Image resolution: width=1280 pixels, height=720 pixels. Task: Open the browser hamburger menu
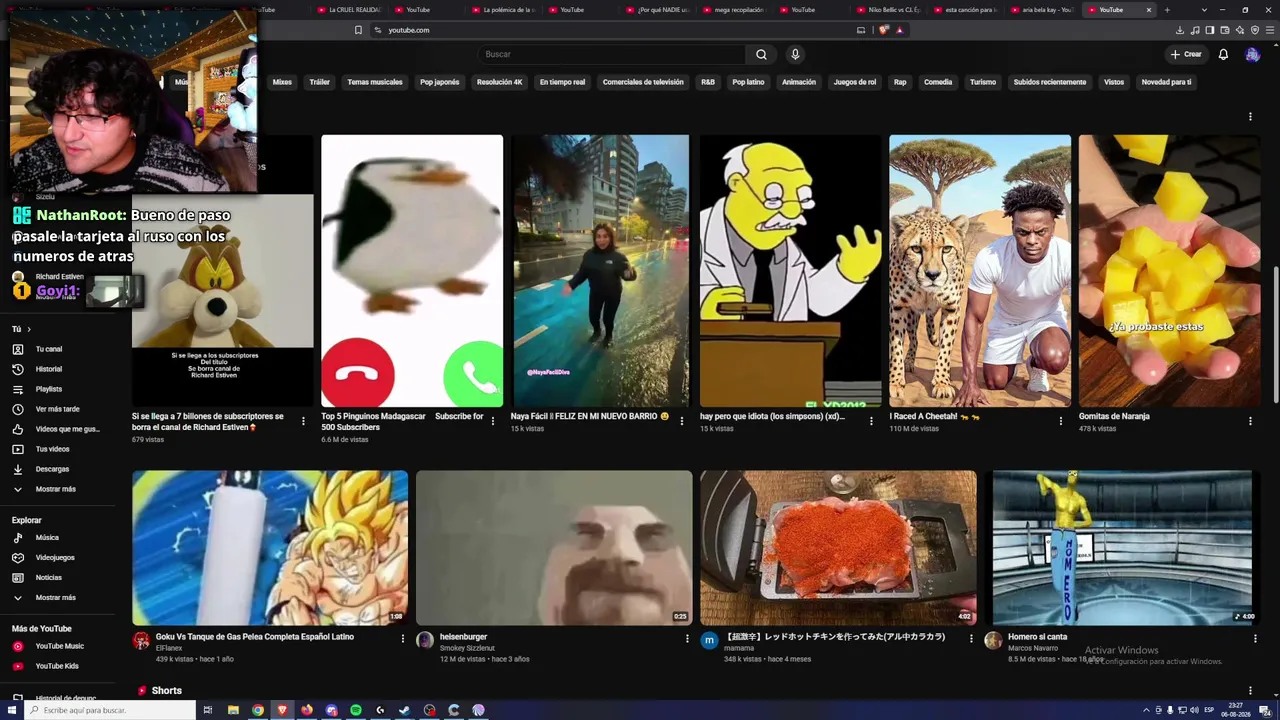click(x=1270, y=30)
